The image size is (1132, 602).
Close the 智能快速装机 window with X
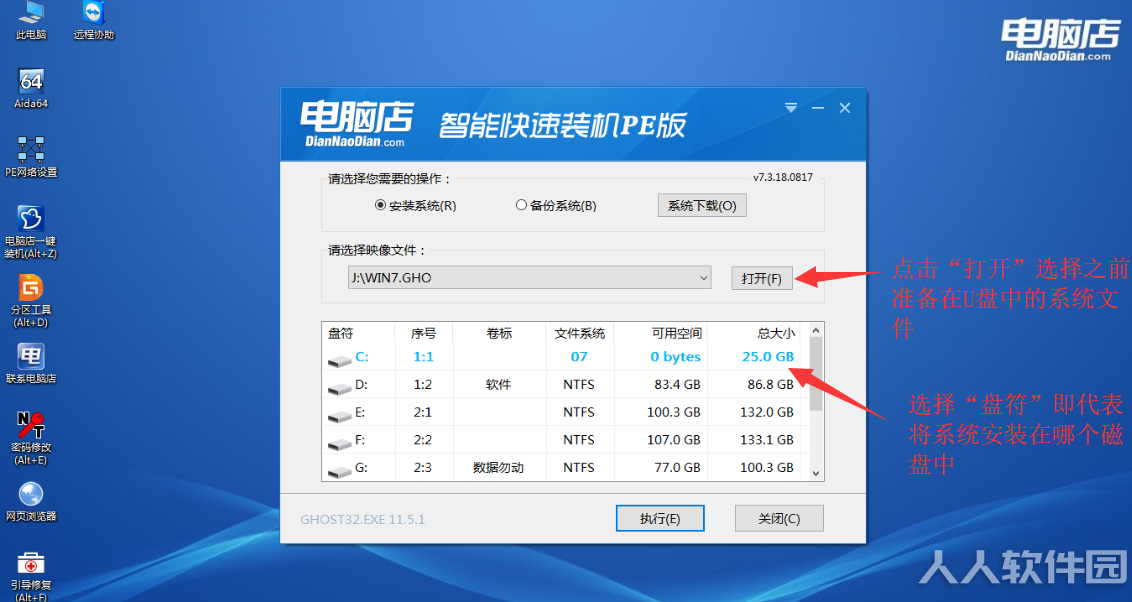[x=845, y=108]
